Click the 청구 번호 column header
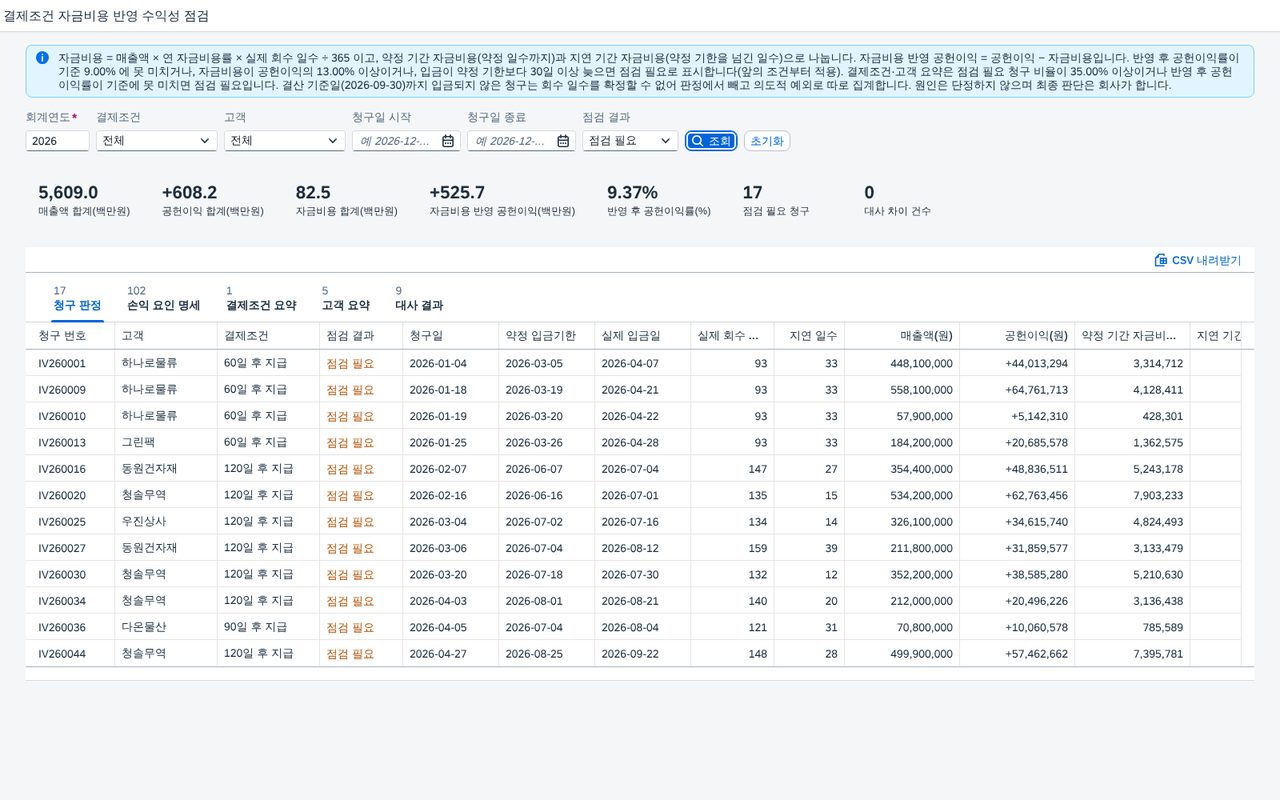Image resolution: width=1280 pixels, height=800 pixels. (69, 336)
